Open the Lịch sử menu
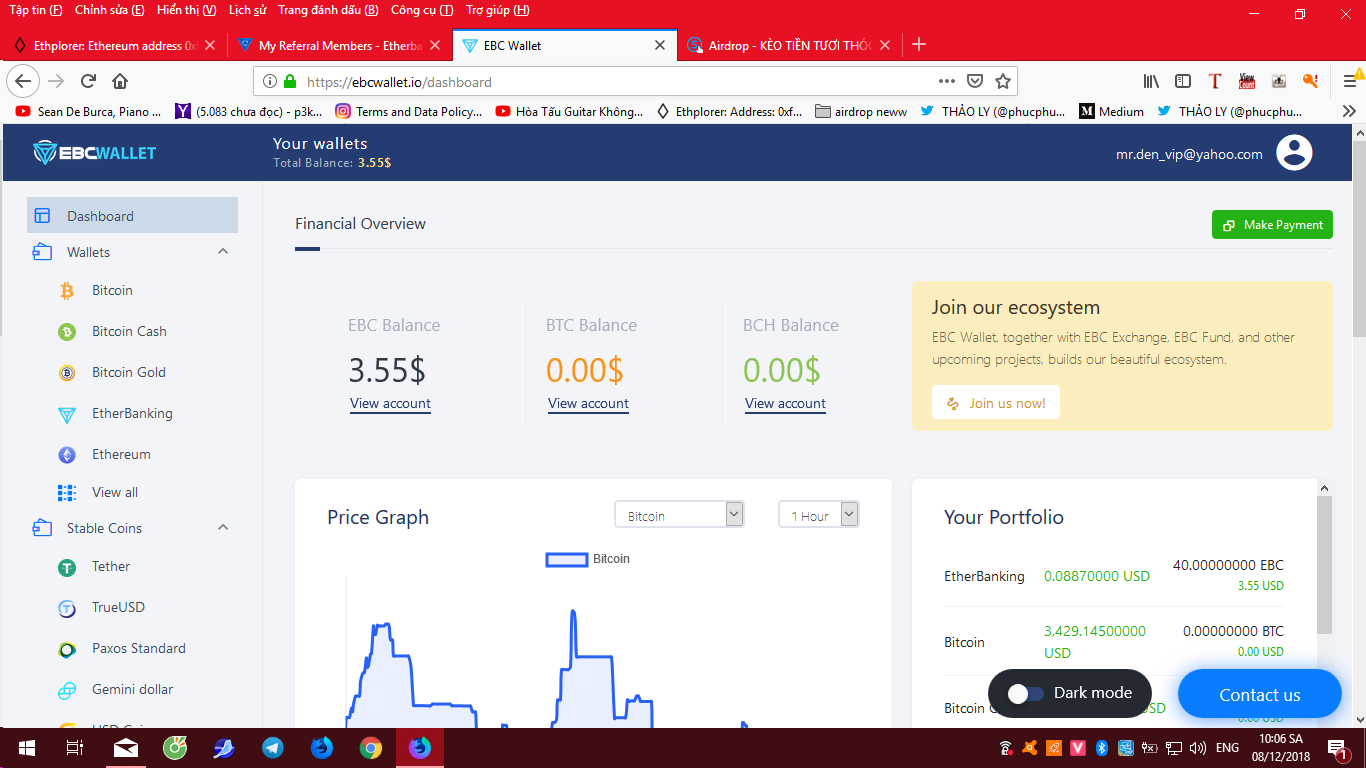The width and height of the screenshot is (1366, 768). 247,10
